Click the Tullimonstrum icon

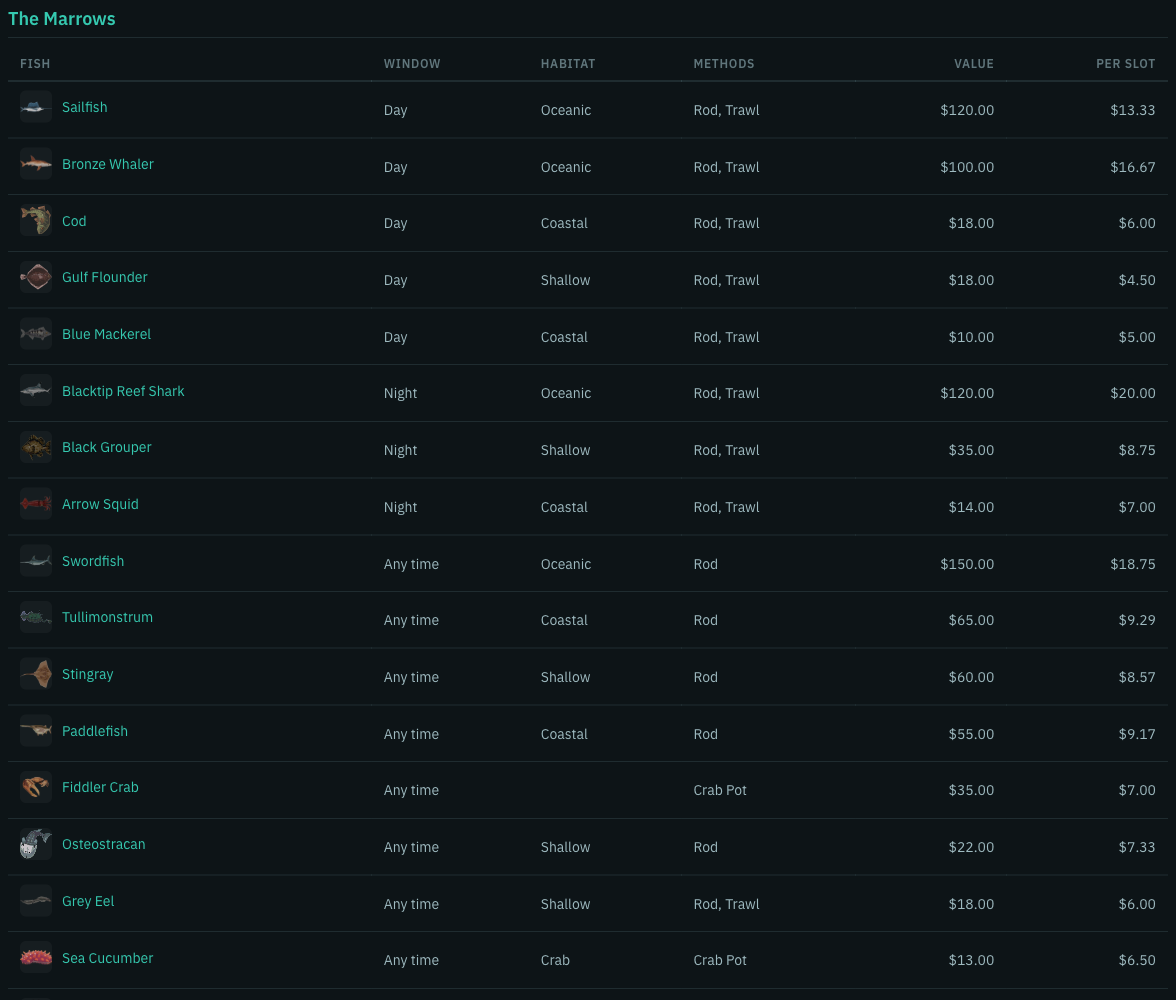[x=35, y=617]
